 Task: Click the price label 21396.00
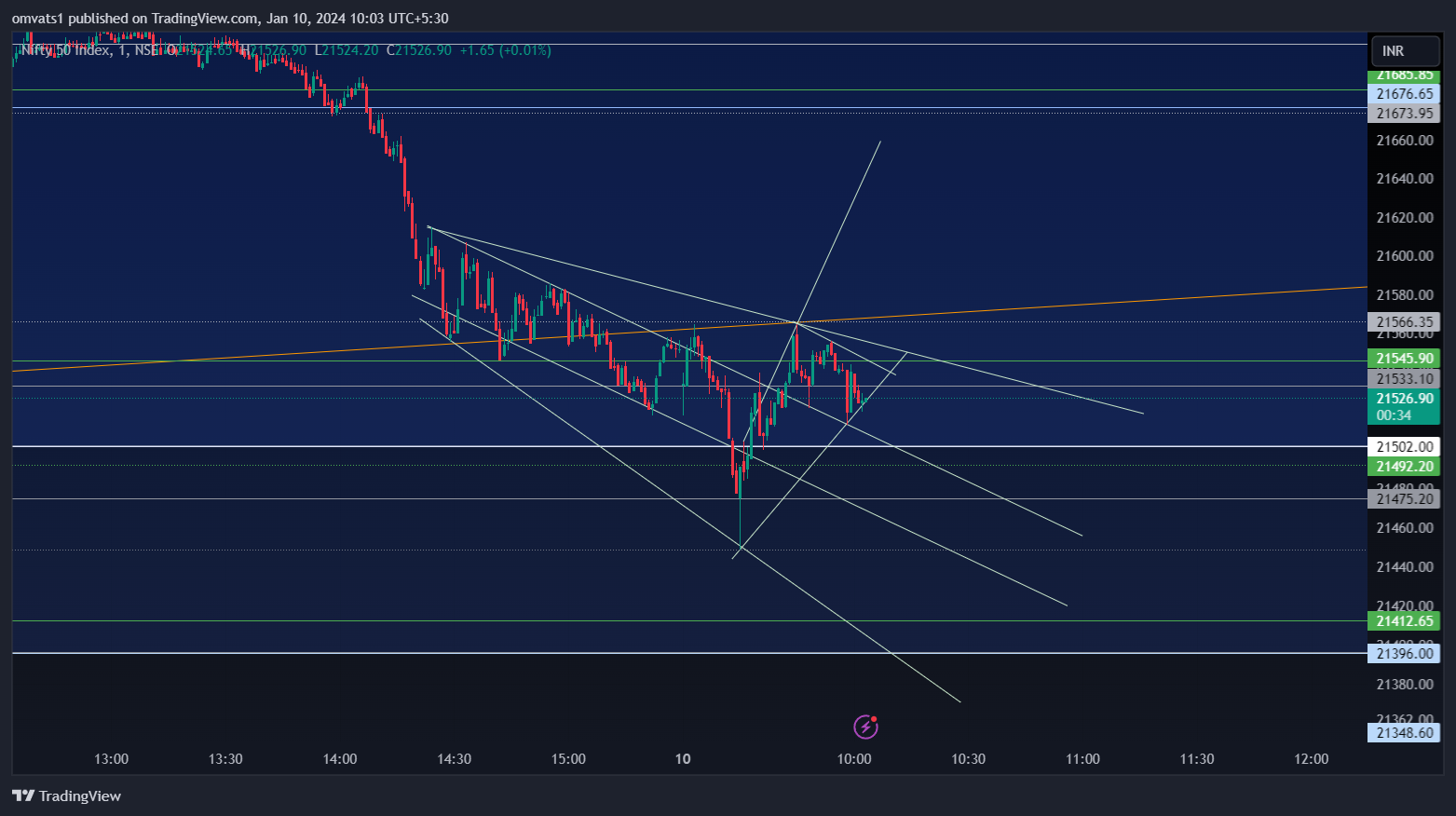coord(1404,654)
